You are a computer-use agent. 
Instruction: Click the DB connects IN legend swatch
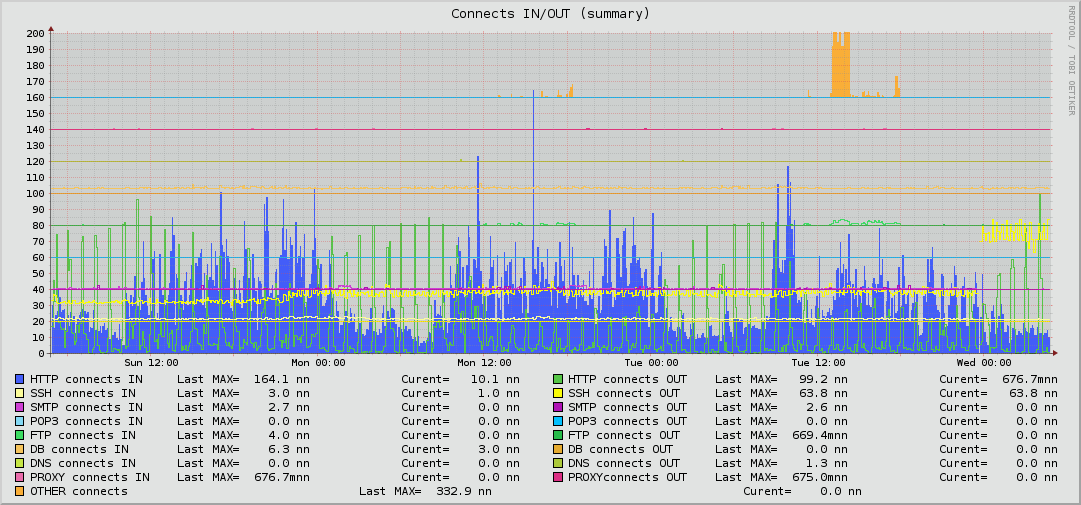20,449
